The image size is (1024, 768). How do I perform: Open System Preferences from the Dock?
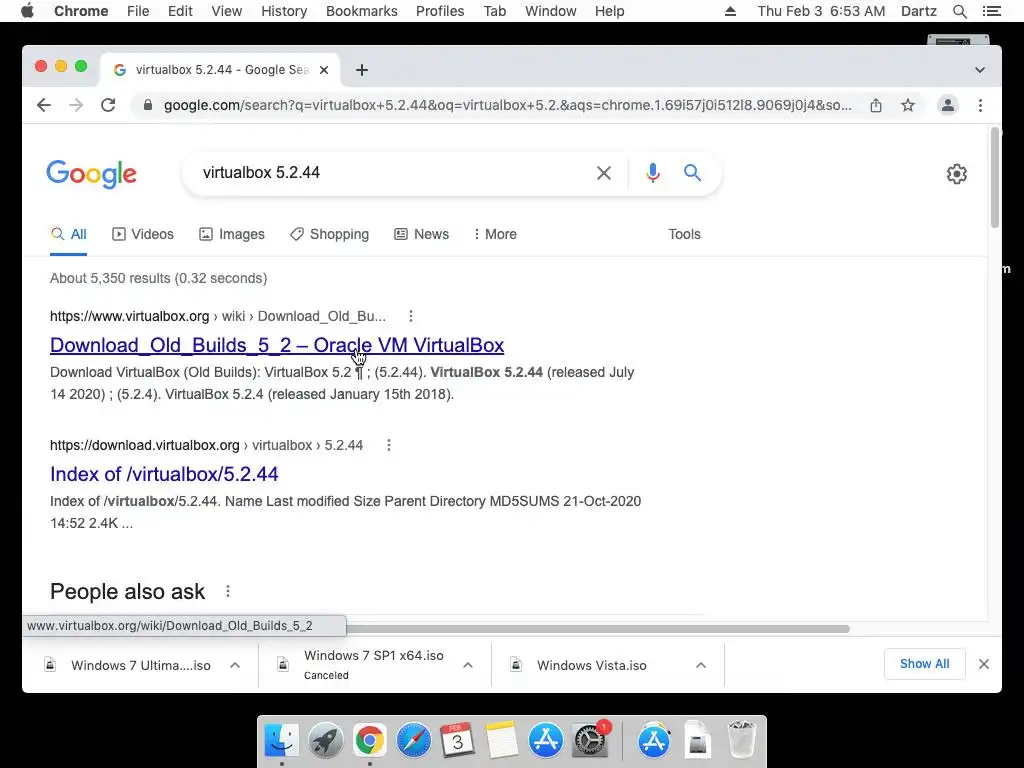click(590, 741)
